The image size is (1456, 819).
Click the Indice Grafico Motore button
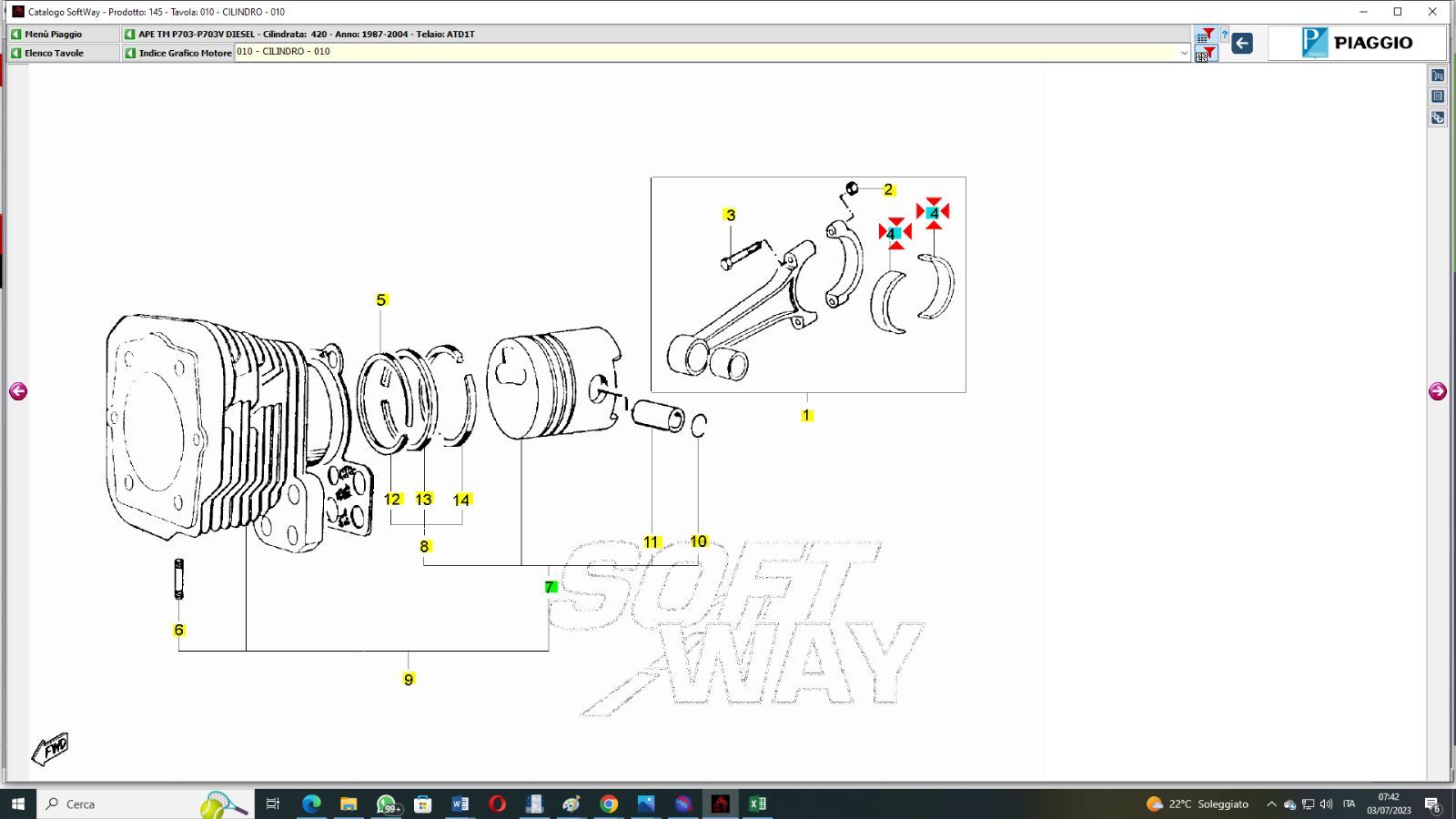[178, 53]
